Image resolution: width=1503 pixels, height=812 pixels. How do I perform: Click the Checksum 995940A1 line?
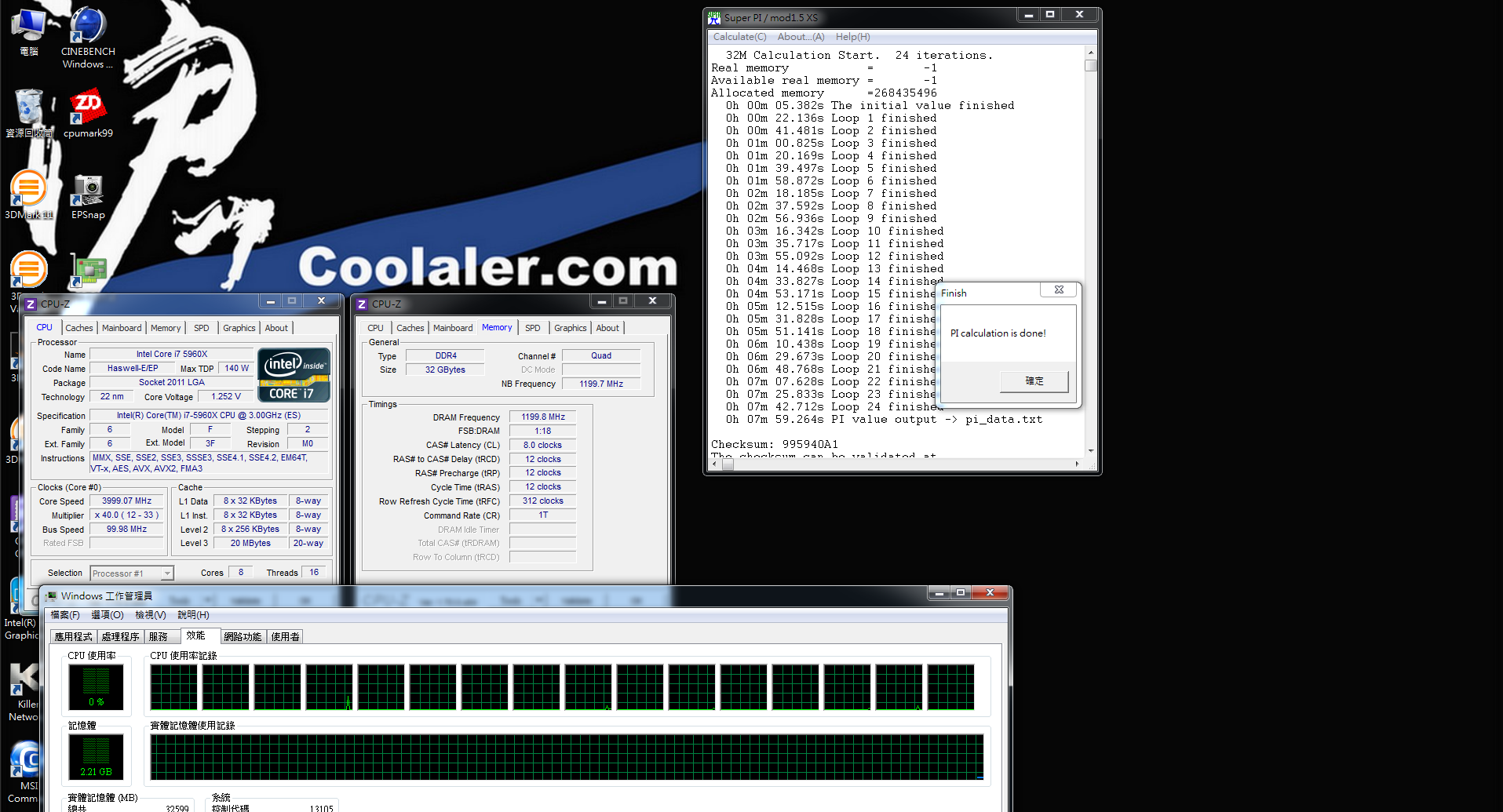tap(774, 444)
